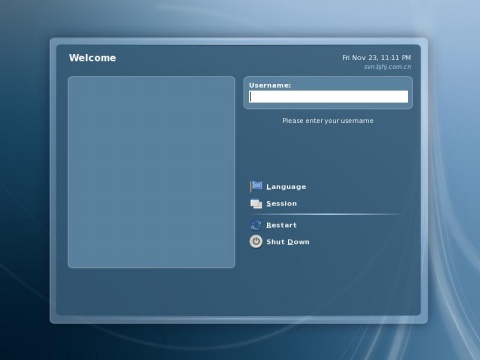Click the Shut Down power icon
Image resolution: width=480 pixels, height=360 pixels.
tap(256, 242)
